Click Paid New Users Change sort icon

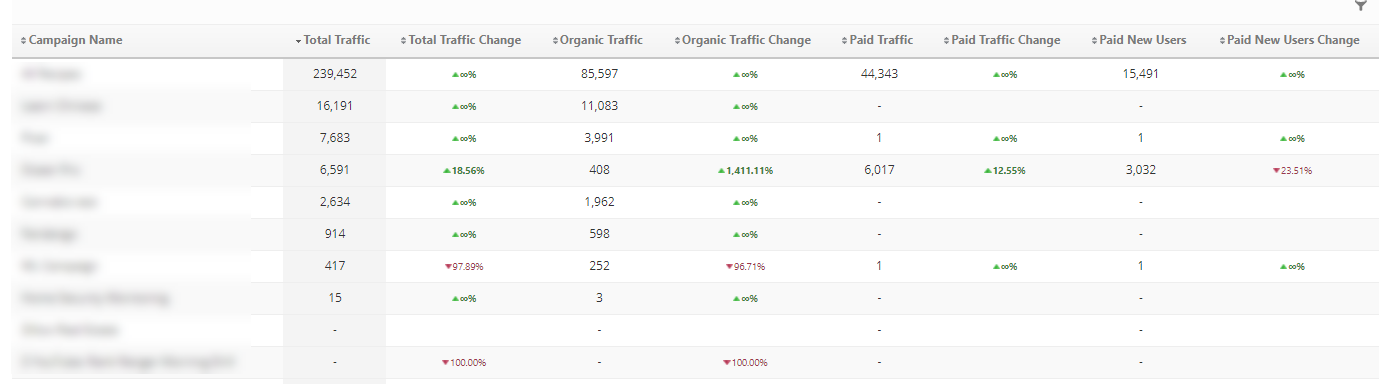(x=1222, y=41)
